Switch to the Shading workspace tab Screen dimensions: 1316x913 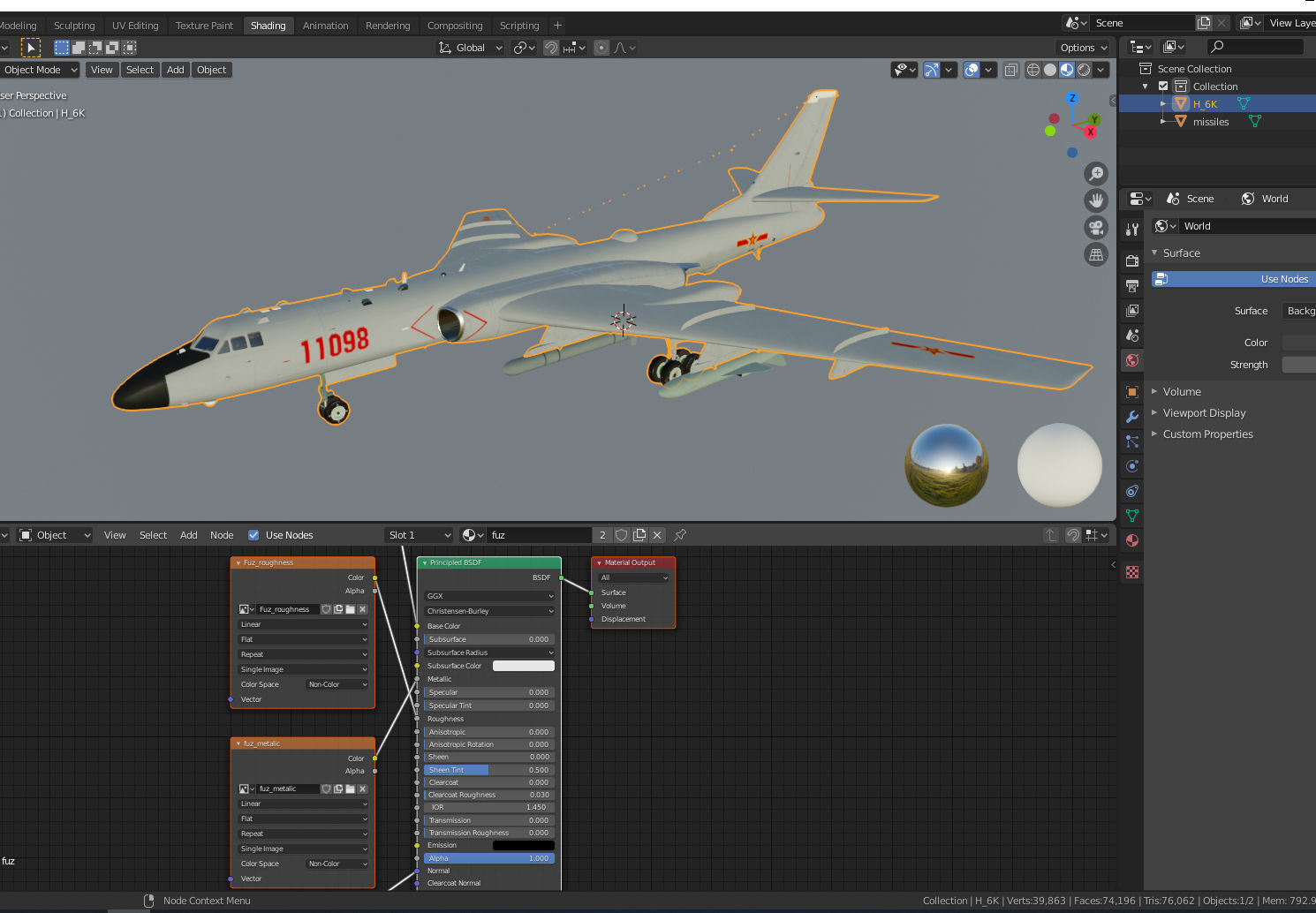click(x=268, y=26)
